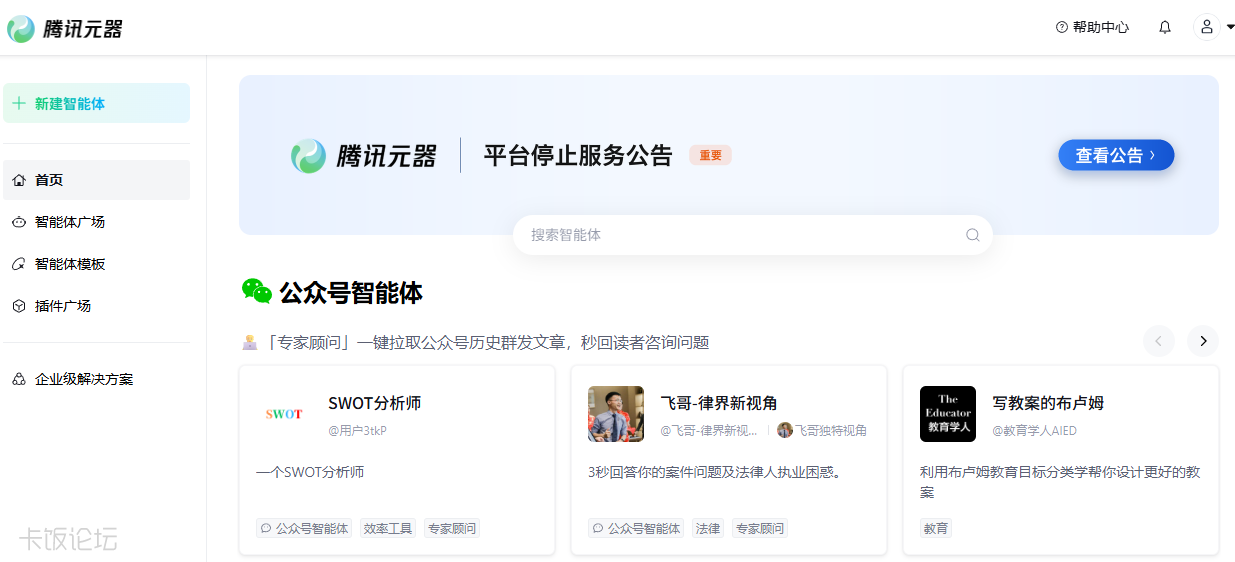Screen dimensions: 1235x562
Task: Open the Educator 教育学人 logo
Action: (948, 414)
